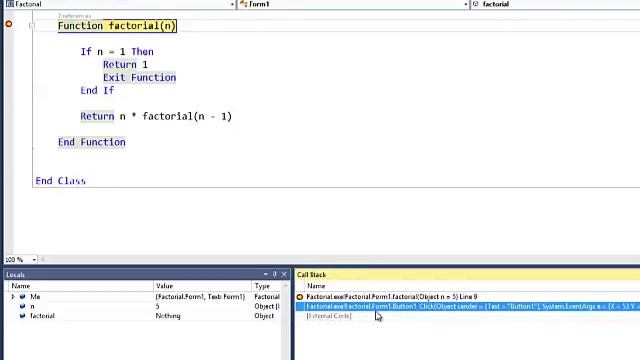
Task: Click the Exit Function code line
Action: (139, 78)
